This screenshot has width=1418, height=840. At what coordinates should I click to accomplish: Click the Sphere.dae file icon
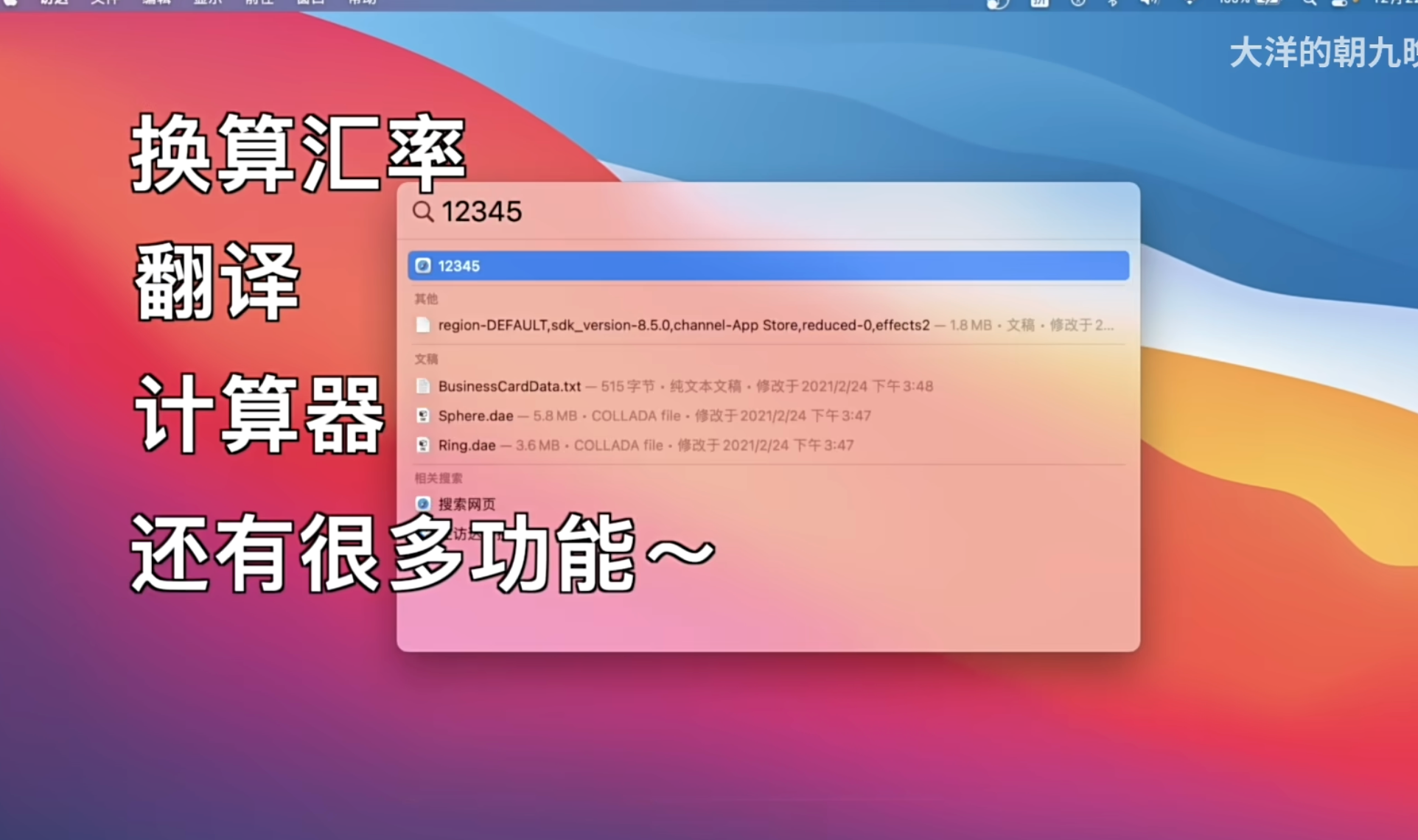(x=423, y=416)
